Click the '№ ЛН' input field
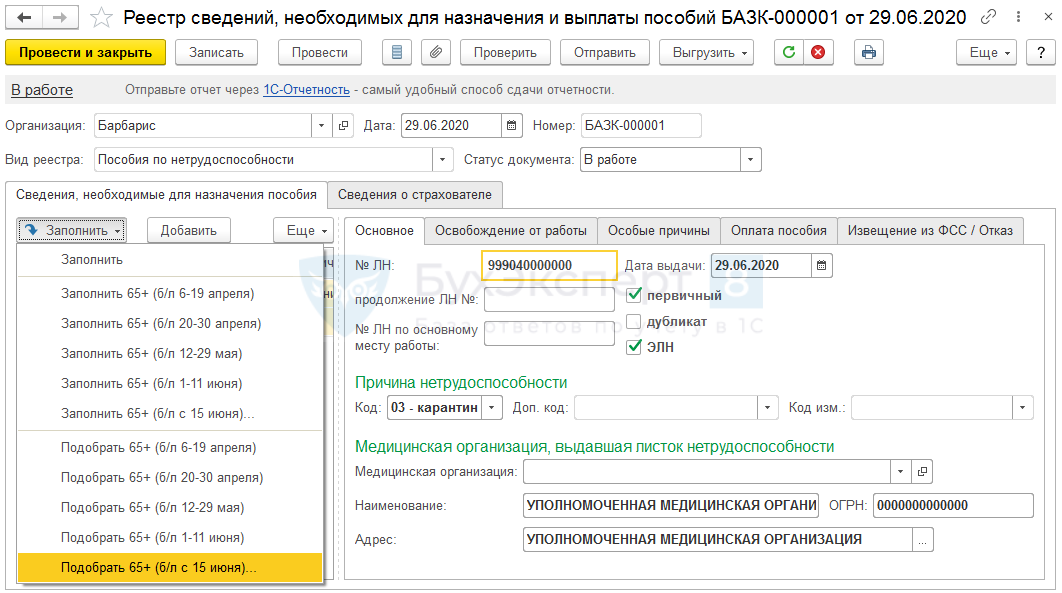 click(549, 265)
